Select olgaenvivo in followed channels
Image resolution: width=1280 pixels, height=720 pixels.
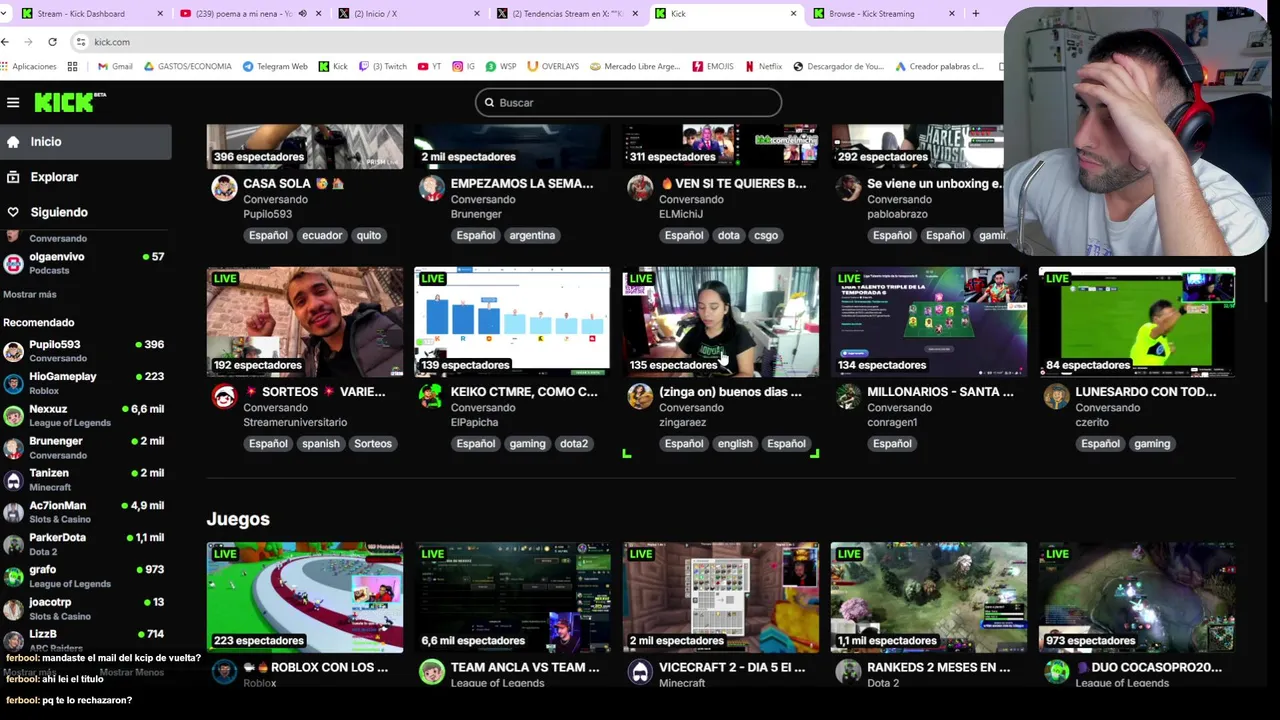pyautogui.click(x=86, y=263)
